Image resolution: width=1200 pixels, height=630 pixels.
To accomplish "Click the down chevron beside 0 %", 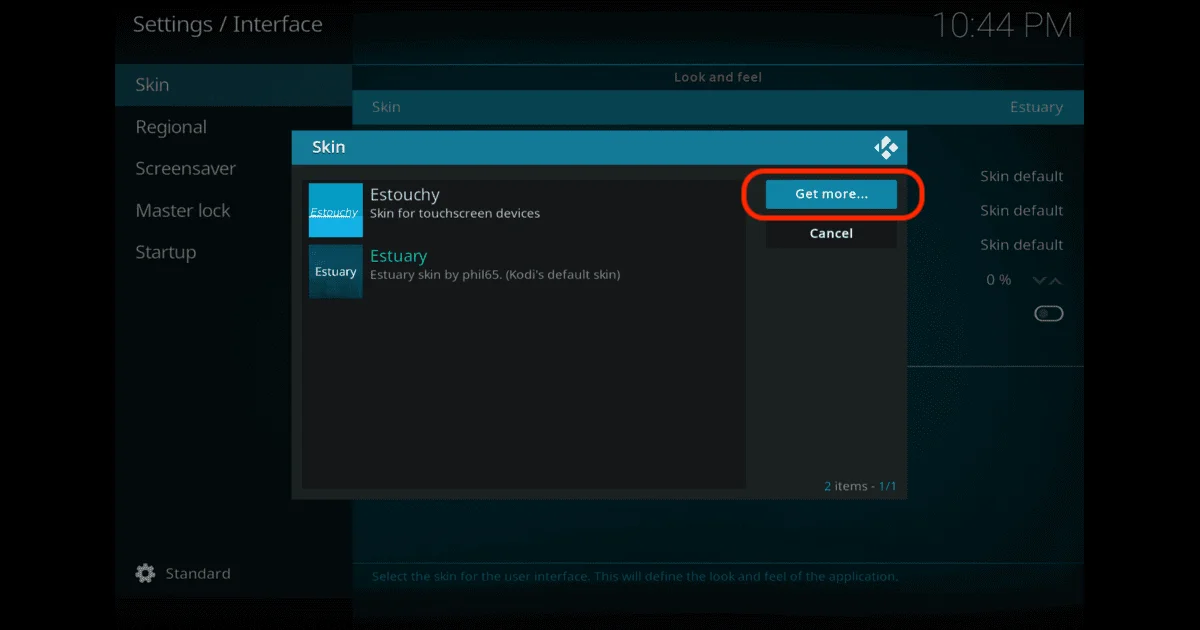I will pyautogui.click(x=1040, y=280).
